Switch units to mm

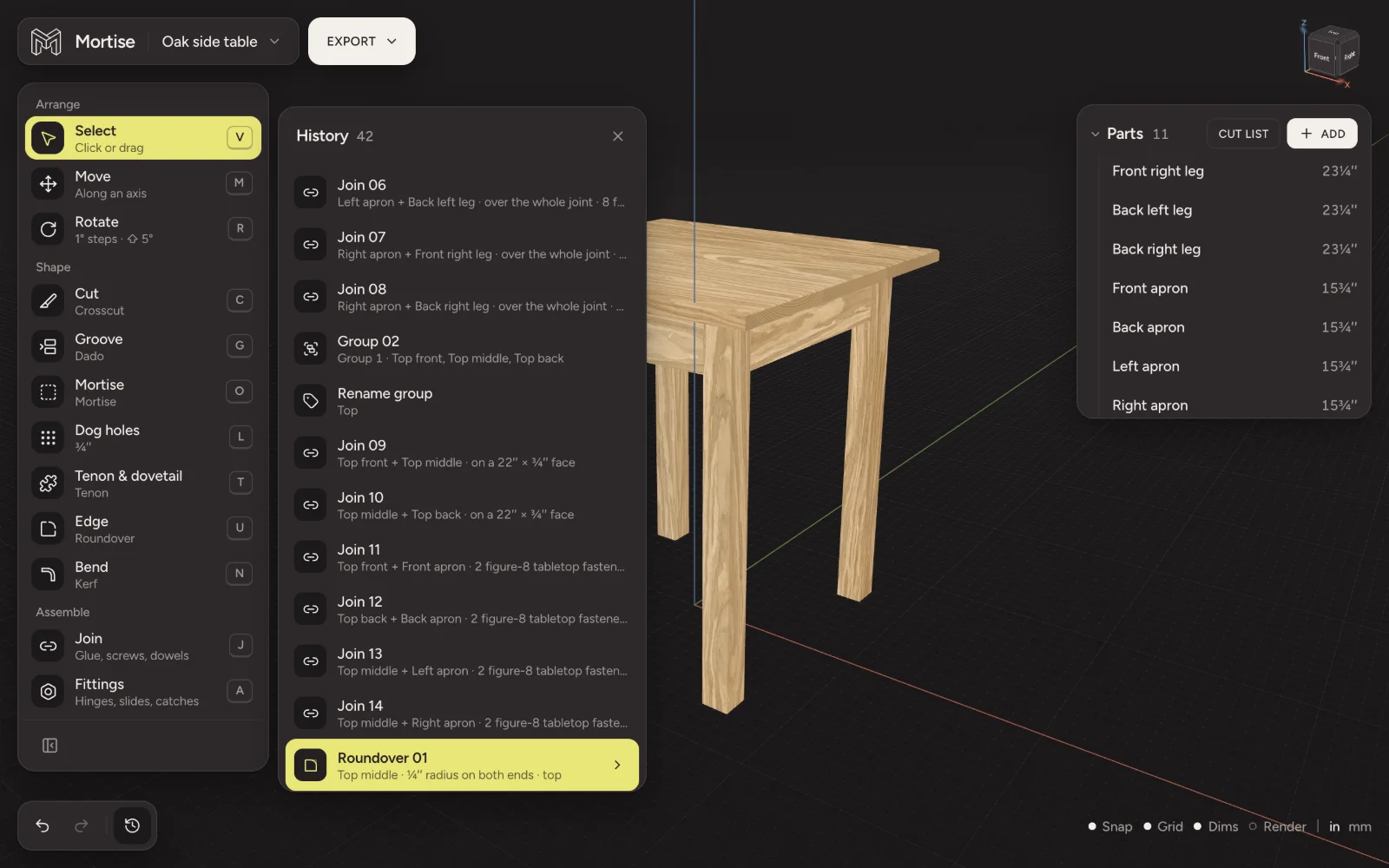click(x=1359, y=826)
